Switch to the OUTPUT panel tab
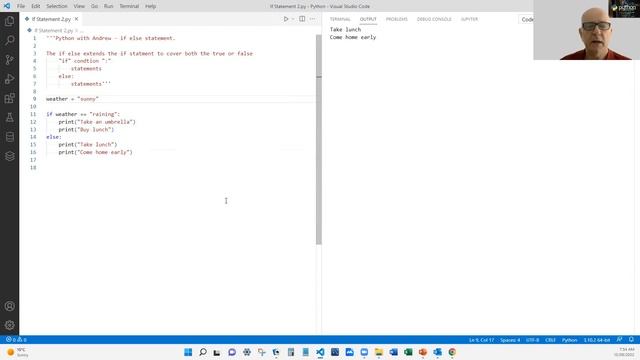The height and width of the screenshot is (360, 640). point(368,19)
